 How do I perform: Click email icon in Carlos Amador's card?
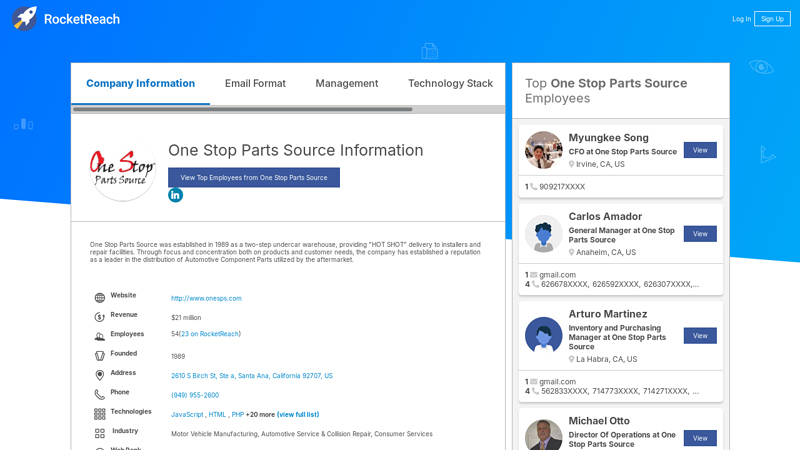(x=534, y=274)
